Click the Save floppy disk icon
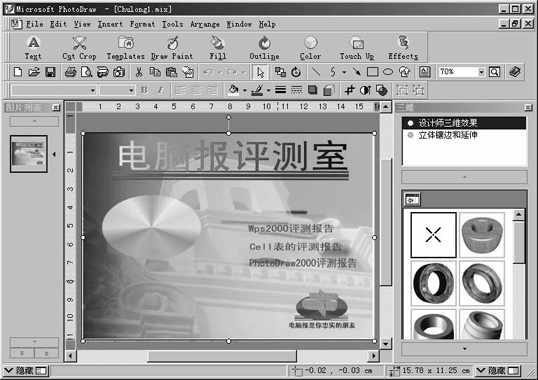Image resolution: width=538 pixels, height=380 pixels. (x=50, y=72)
